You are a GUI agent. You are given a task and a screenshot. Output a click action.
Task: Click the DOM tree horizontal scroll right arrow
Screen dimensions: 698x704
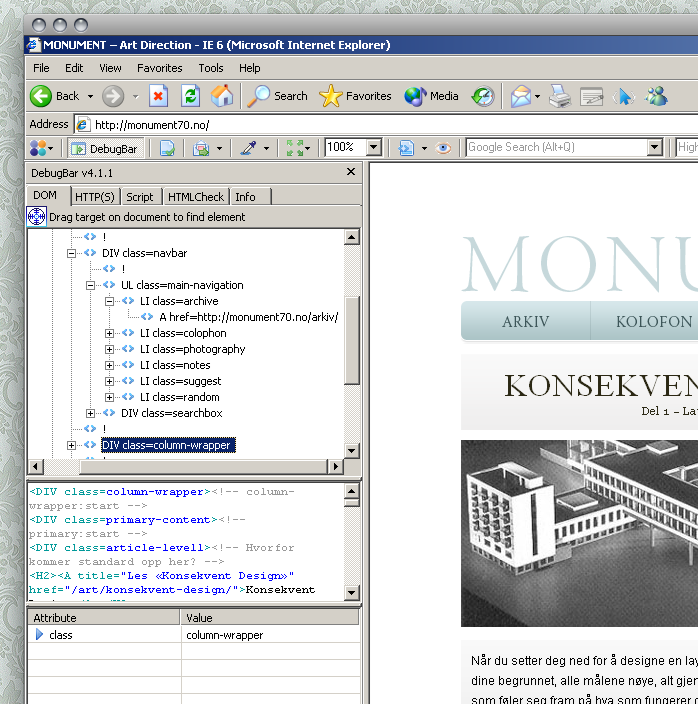[336, 466]
